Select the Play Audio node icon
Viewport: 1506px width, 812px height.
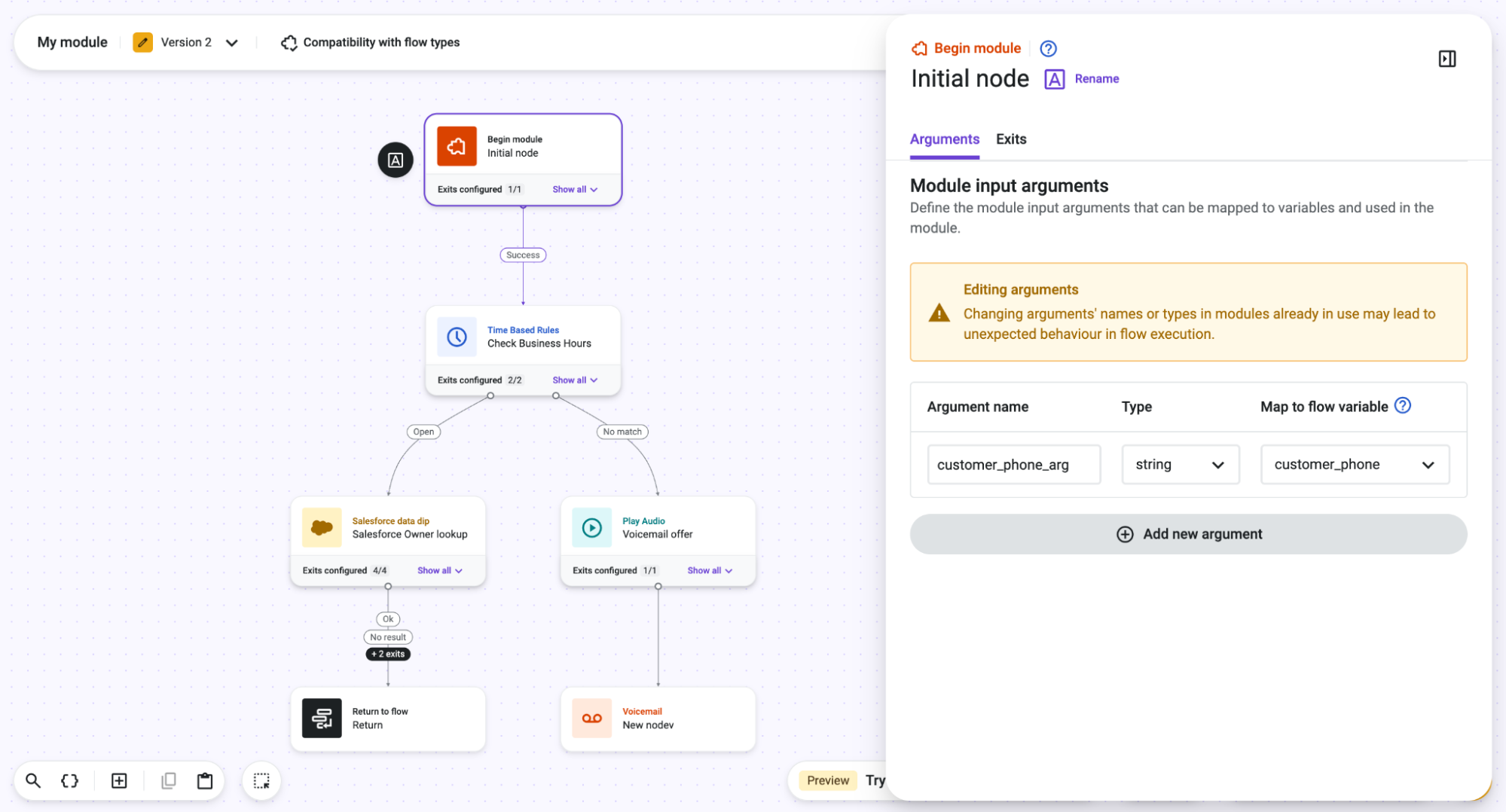[x=592, y=527]
